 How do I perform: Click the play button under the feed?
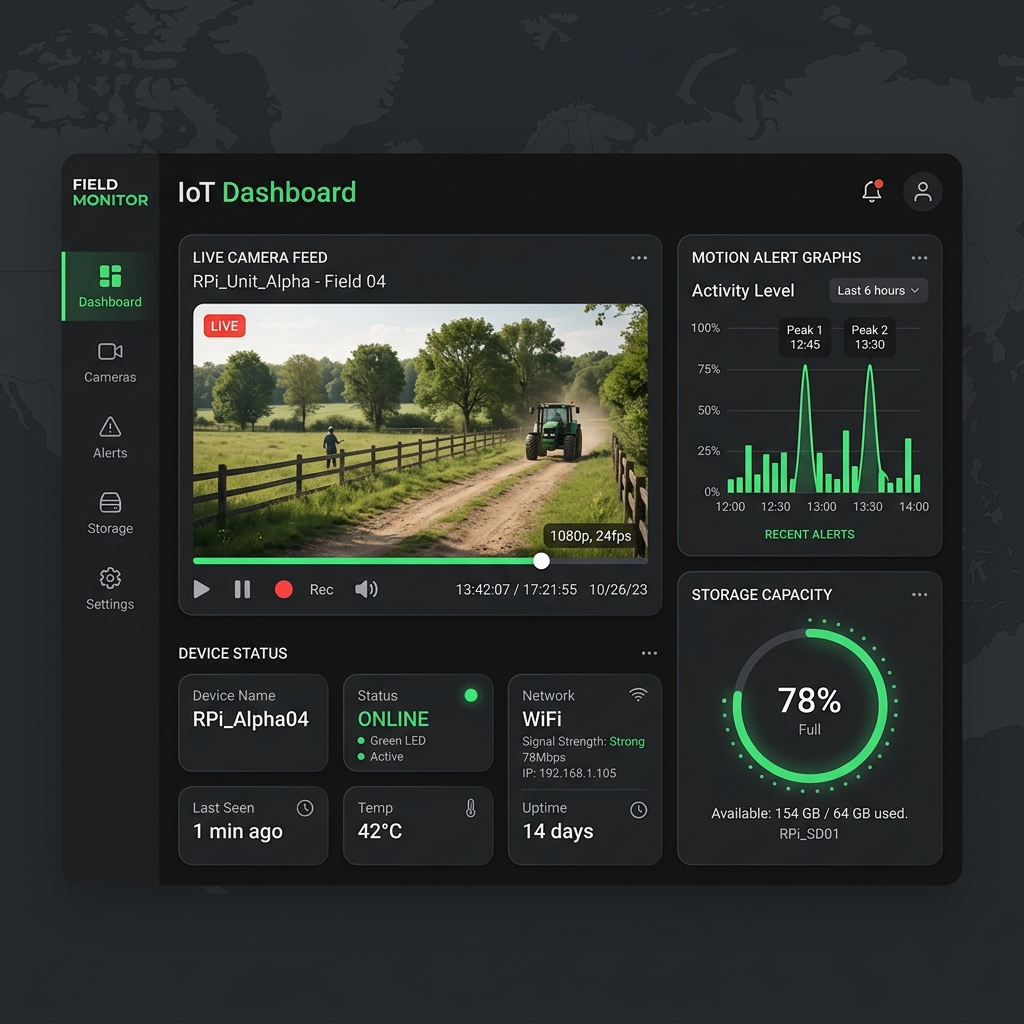202,590
